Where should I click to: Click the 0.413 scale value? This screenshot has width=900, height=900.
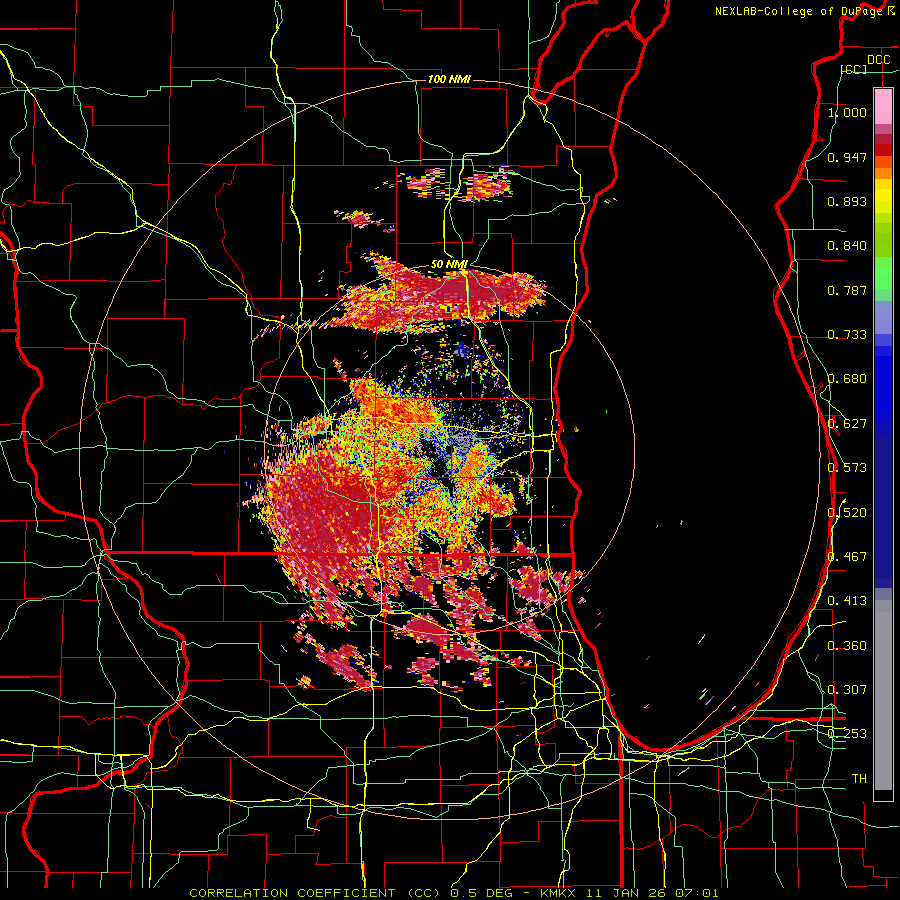[x=847, y=600]
